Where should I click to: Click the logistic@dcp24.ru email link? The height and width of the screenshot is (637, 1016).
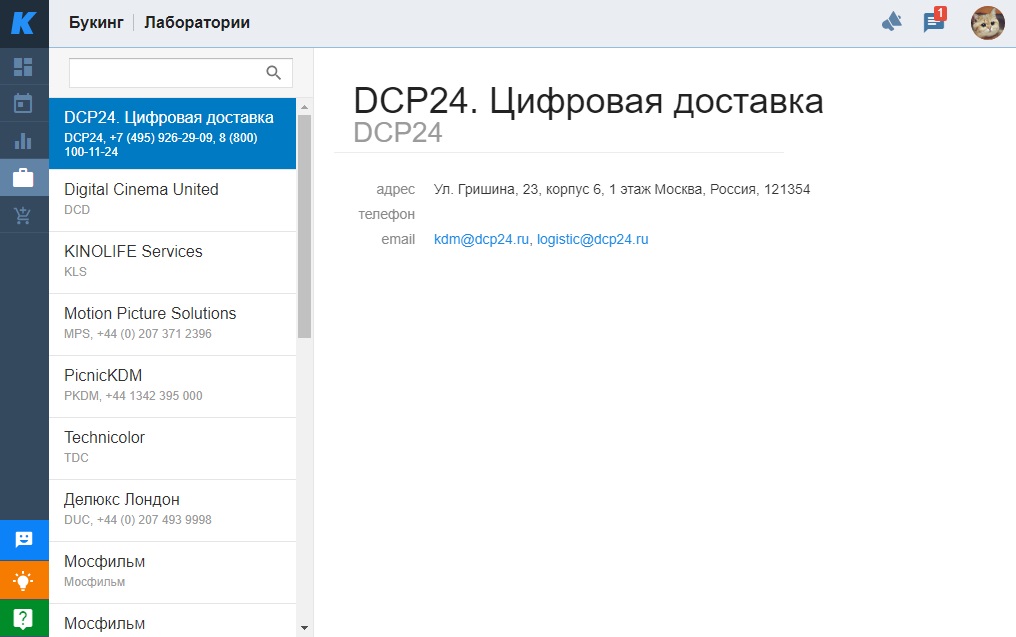tap(592, 239)
